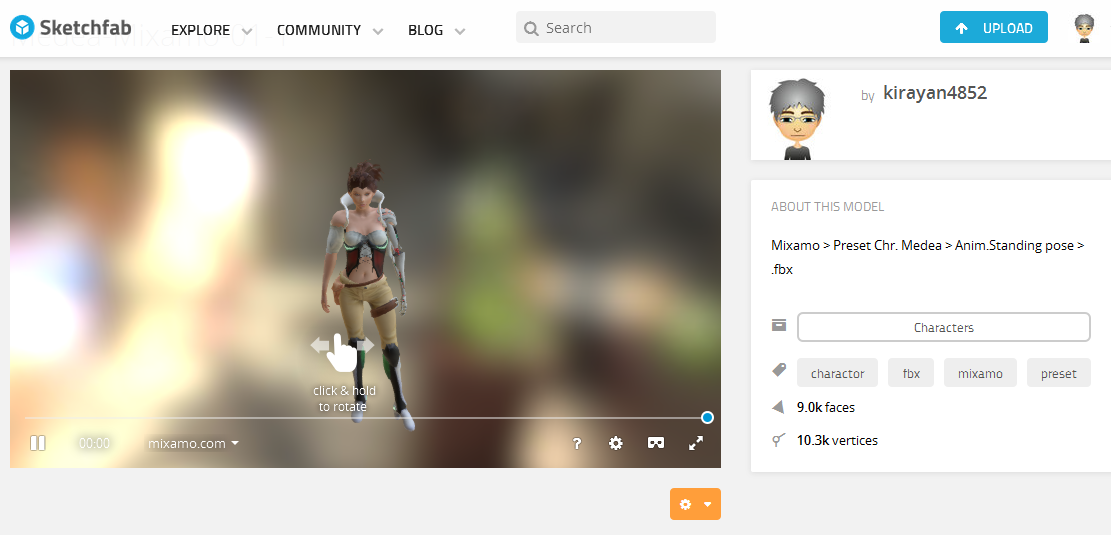Image resolution: width=1111 pixels, height=535 pixels.
Task: Click the tag label icon
Action: (x=779, y=369)
